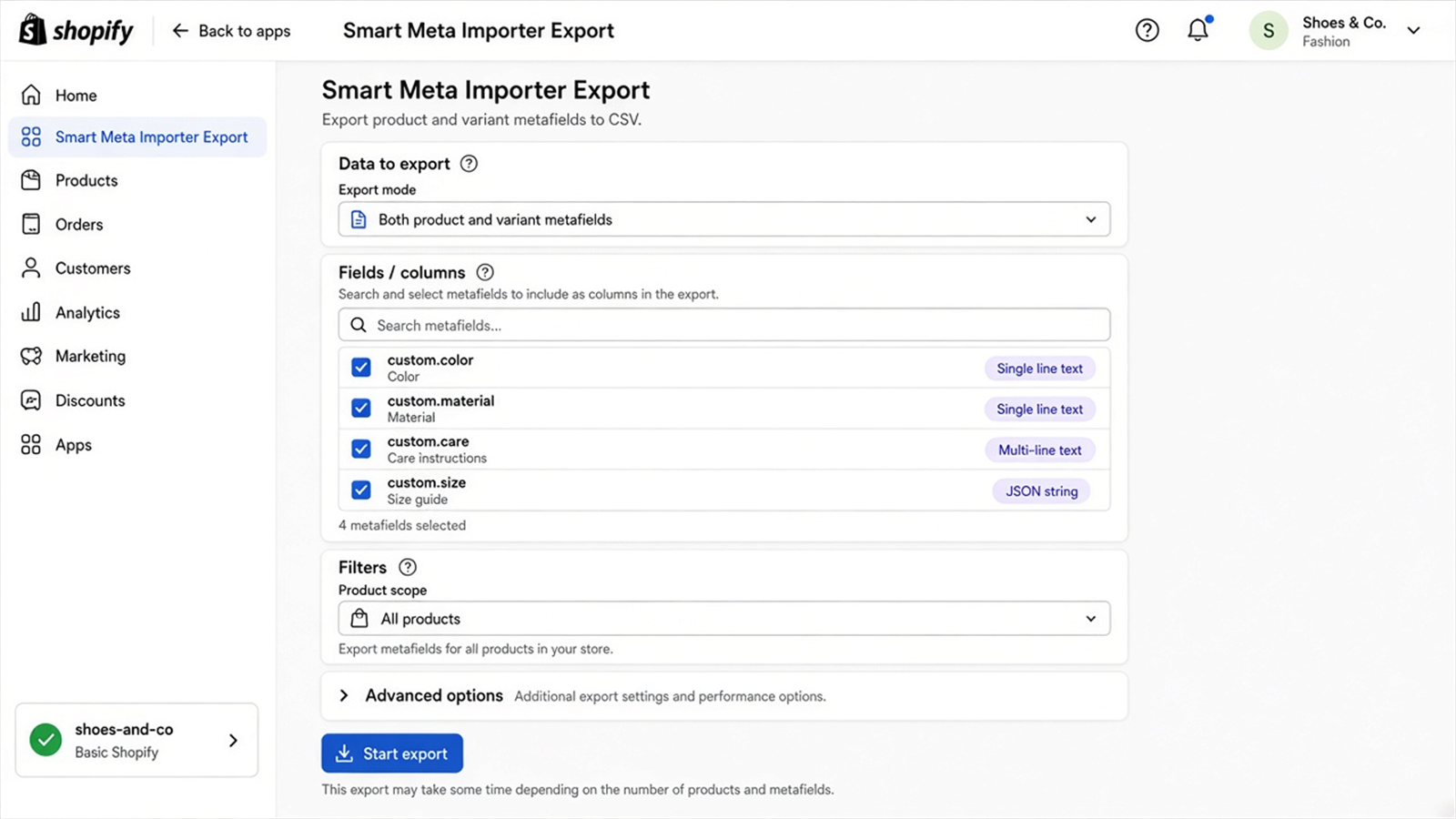Click the Apps grid icon in sidebar
The height and width of the screenshot is (819, 1456).
[x=31, y=444]
